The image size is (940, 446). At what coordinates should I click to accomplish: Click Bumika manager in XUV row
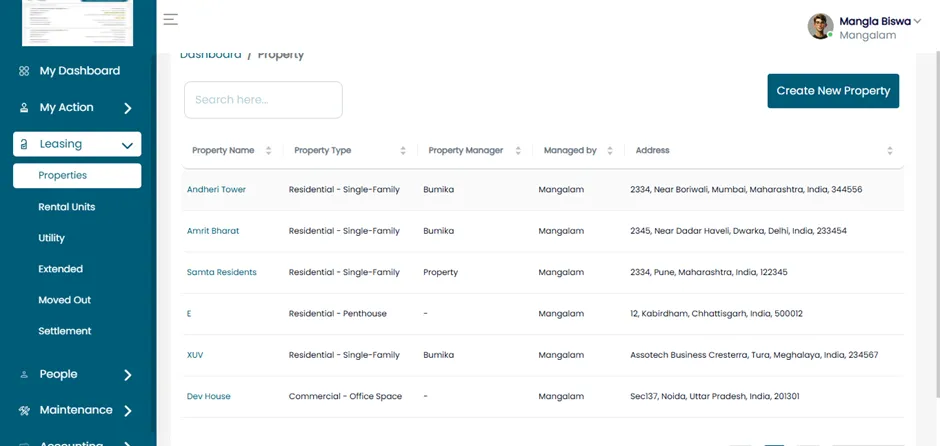click(x=438, y=355)
